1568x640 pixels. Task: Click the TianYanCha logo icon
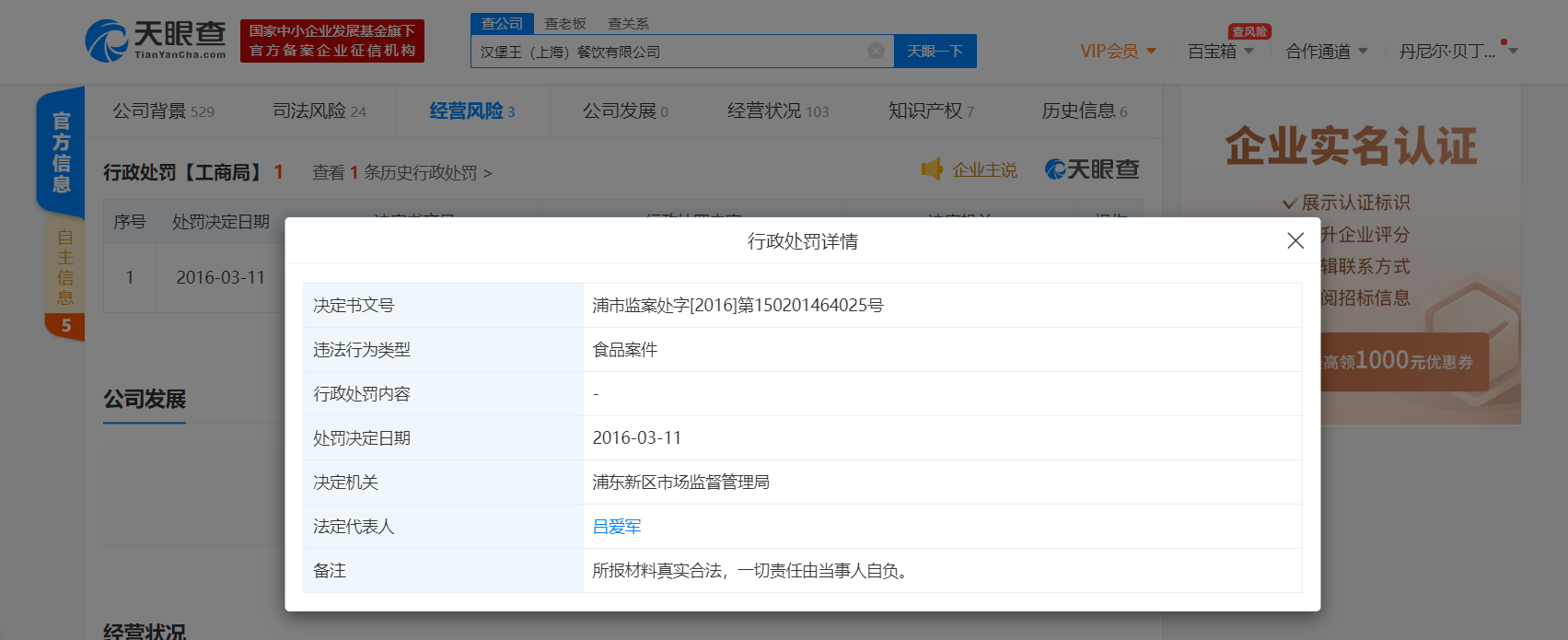(107, 41)
